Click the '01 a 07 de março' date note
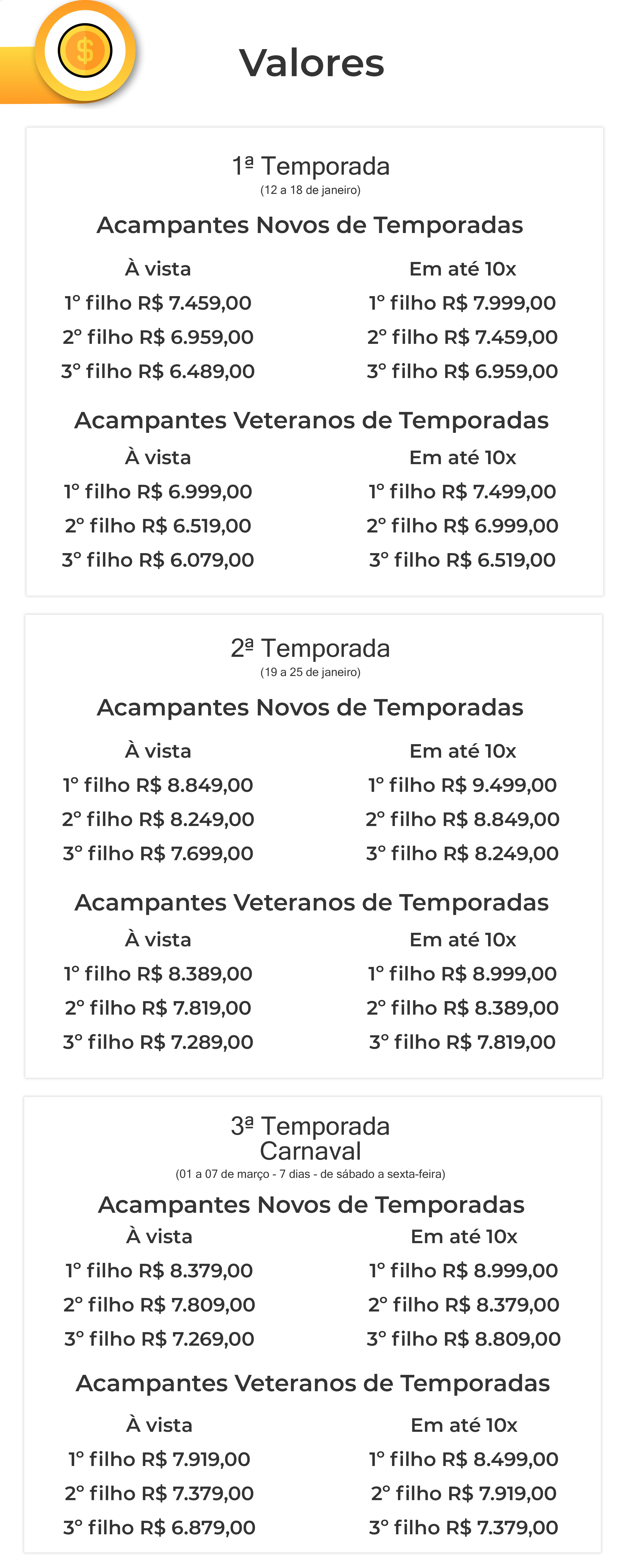This screenshot has width=621, height=1568. (310, 1174)
